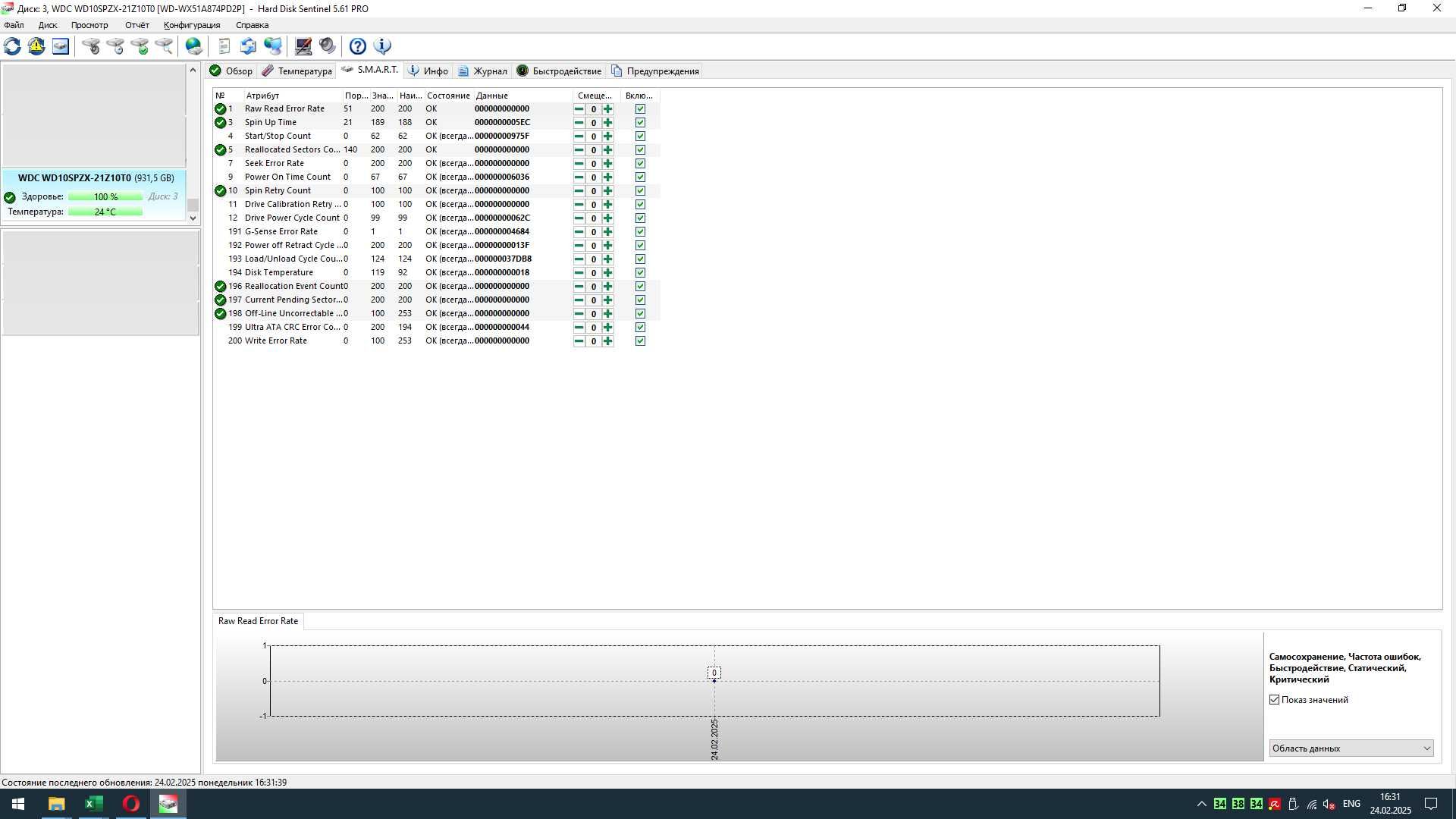1456x819 pixels.
Task: Click the send report arrows icon
Action: tap(248, 46)
